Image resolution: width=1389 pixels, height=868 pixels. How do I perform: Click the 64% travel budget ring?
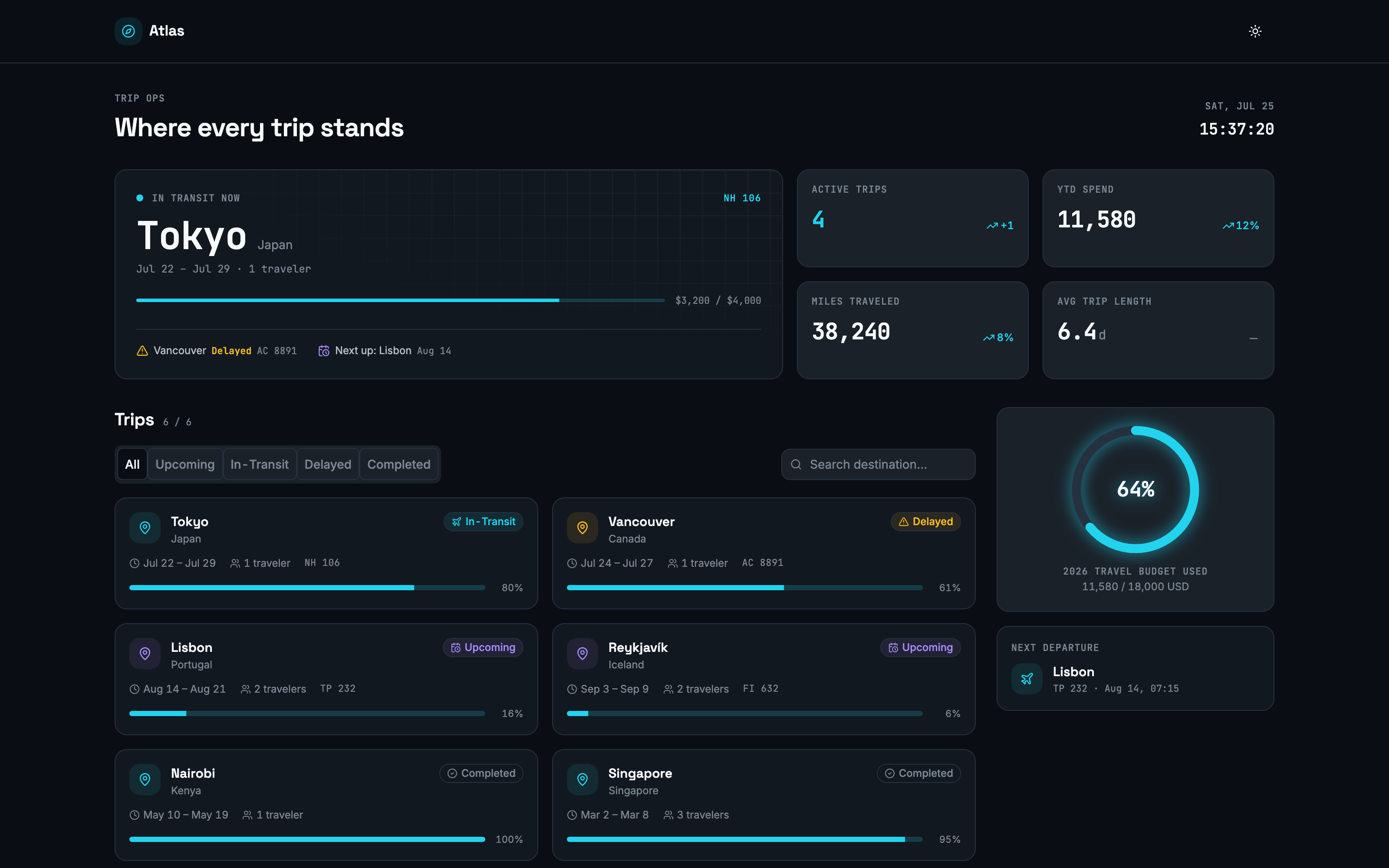tap(1136, 489)
